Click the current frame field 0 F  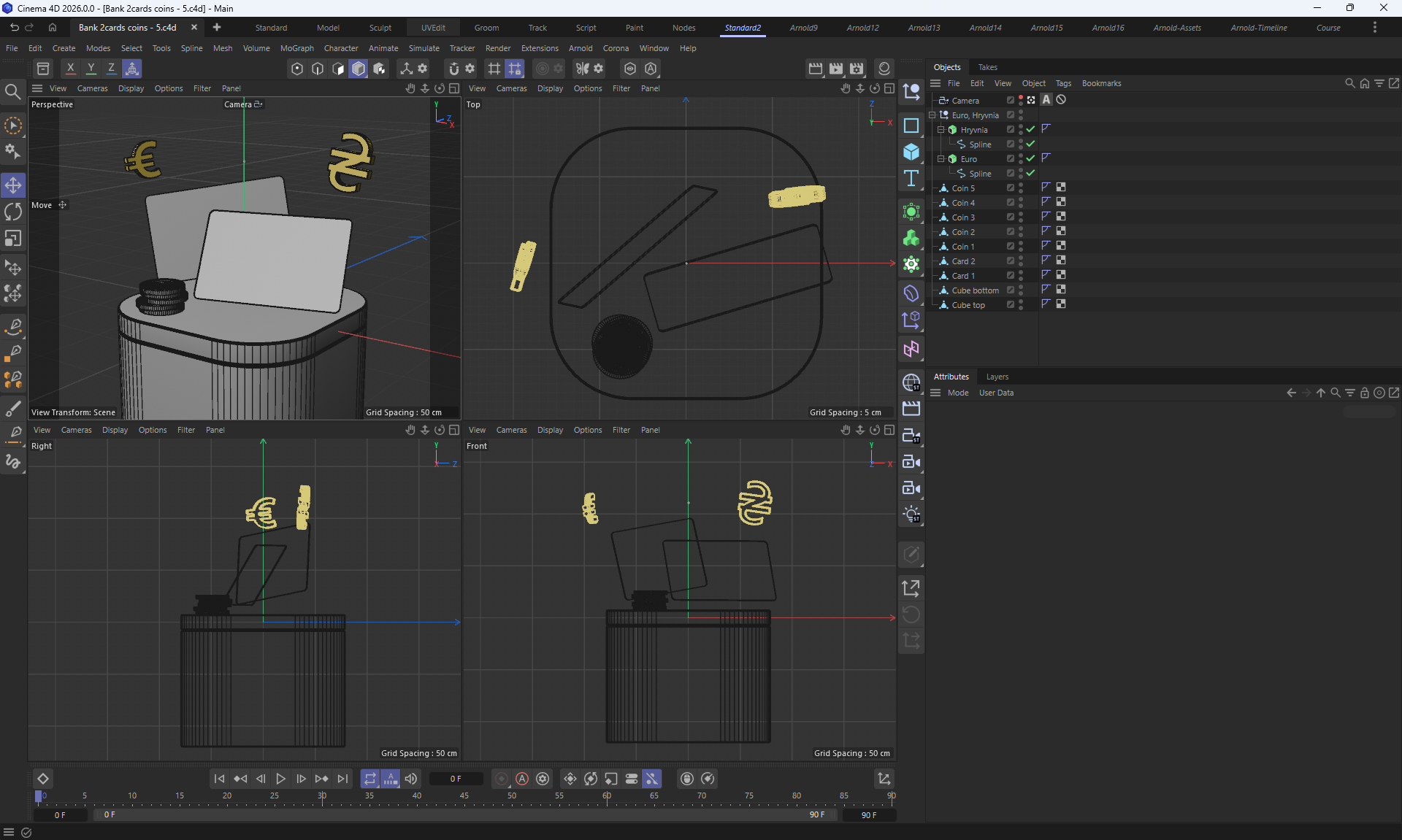coord(456,779)
